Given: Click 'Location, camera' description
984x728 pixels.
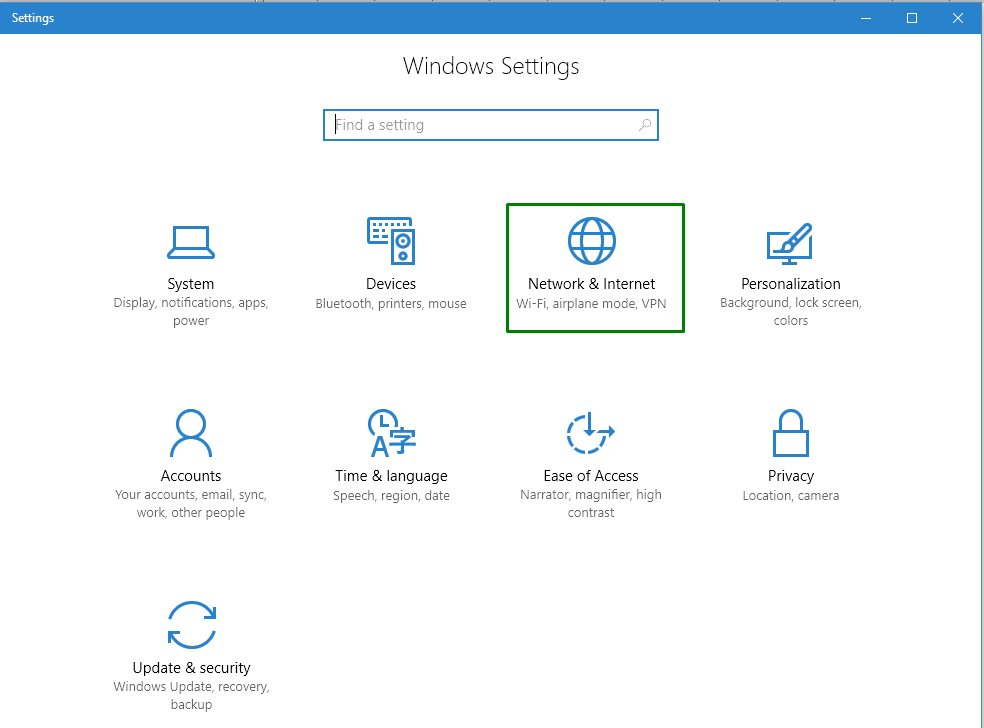Looking at the screenshot, I should click(791, 496).
